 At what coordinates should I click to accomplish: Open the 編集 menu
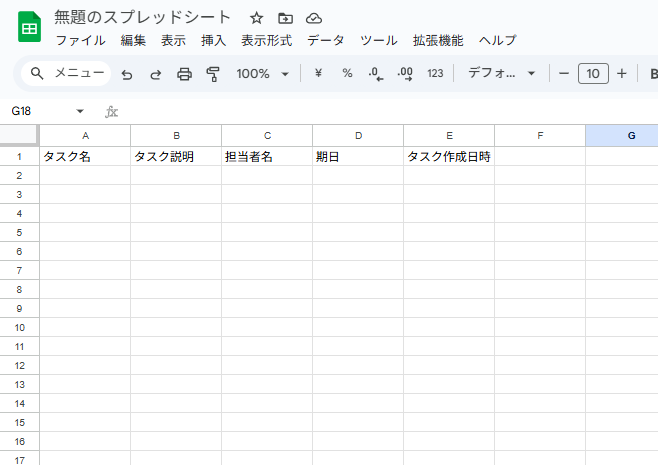coord(133,40)
